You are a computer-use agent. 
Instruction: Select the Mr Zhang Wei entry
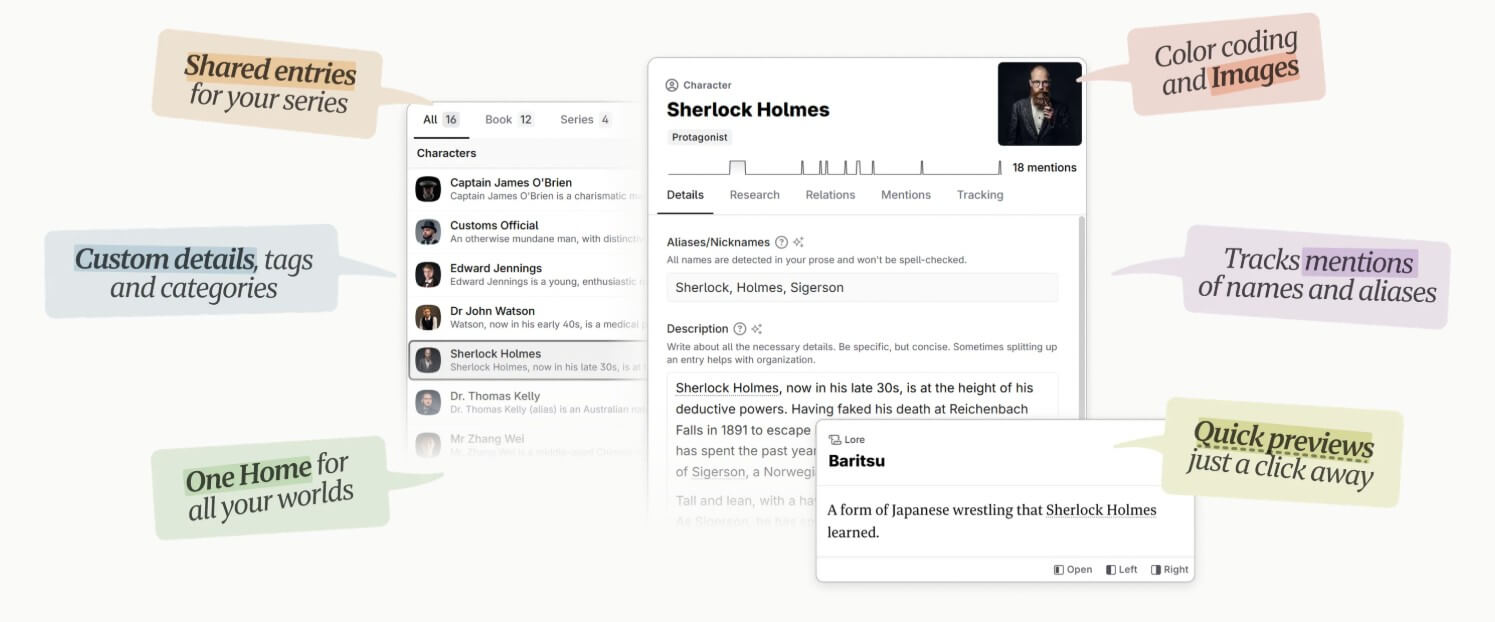point(529,445)
